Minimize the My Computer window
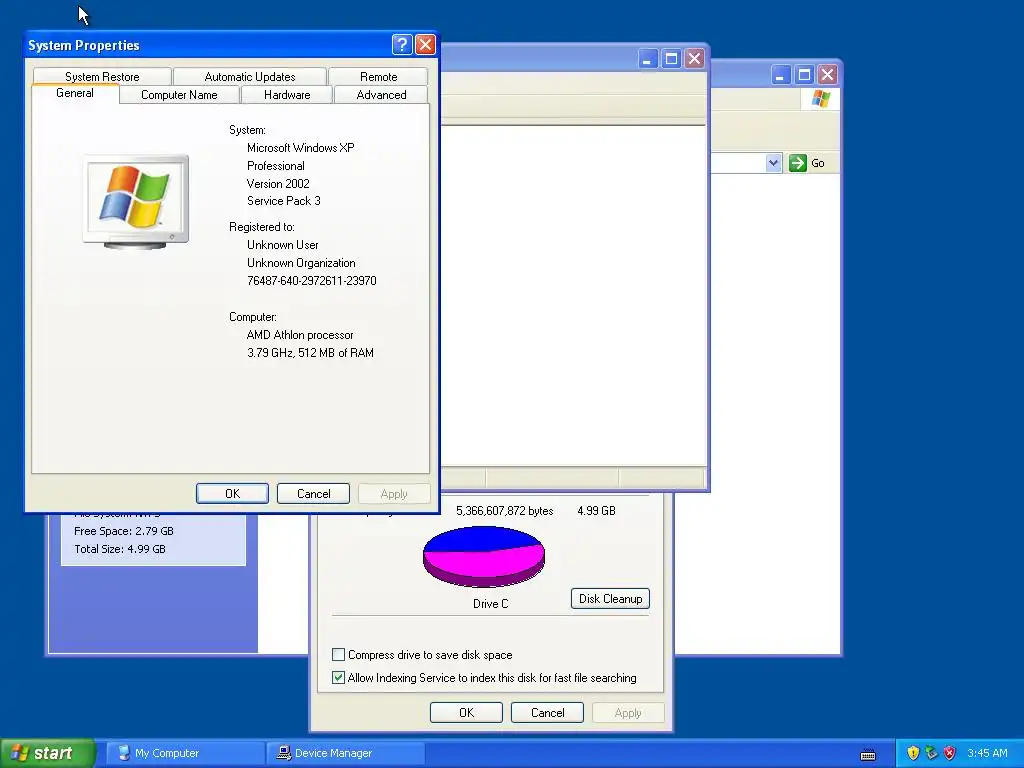 click(780, 74)
